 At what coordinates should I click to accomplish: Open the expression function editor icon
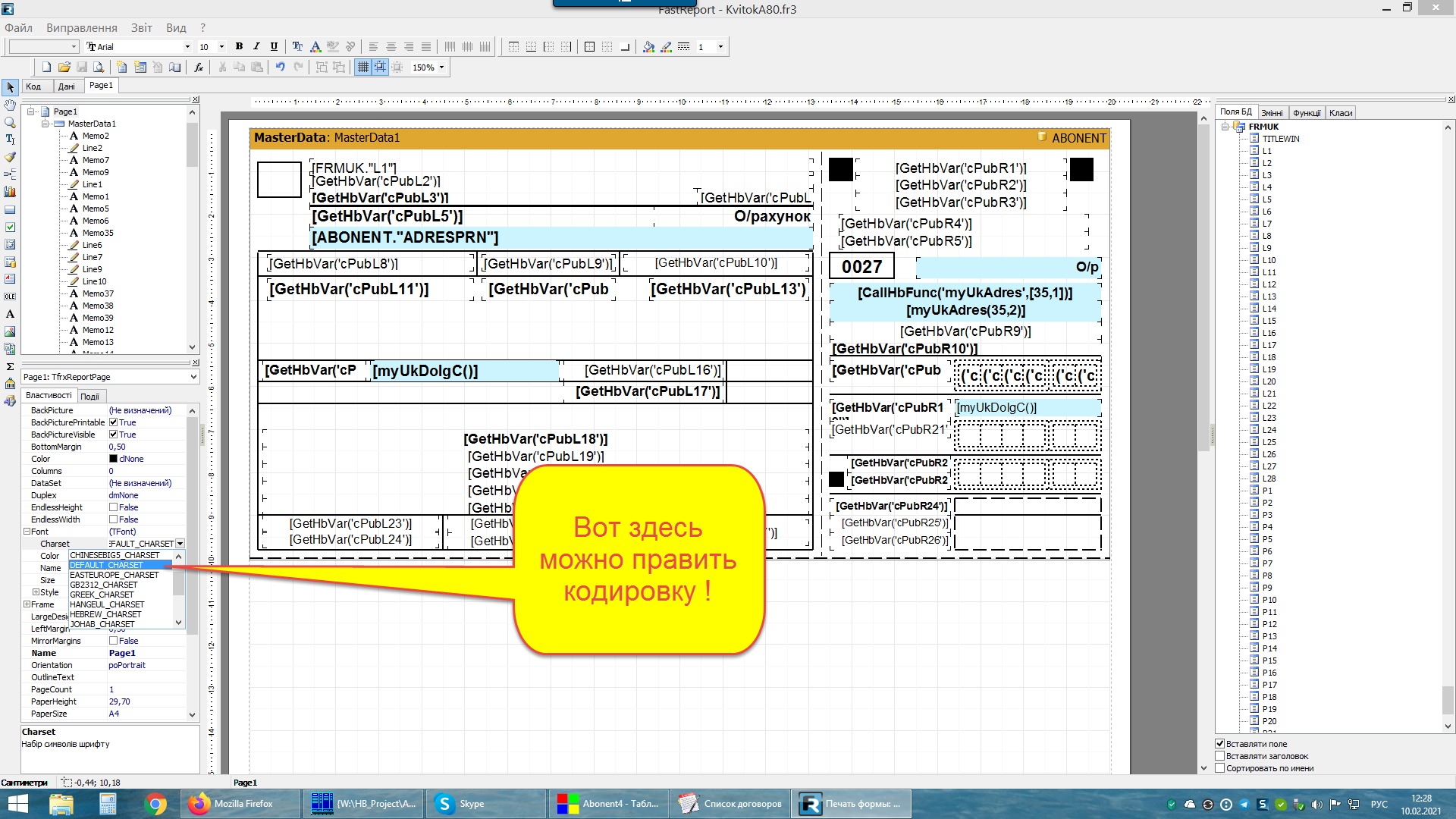[199, 67]
